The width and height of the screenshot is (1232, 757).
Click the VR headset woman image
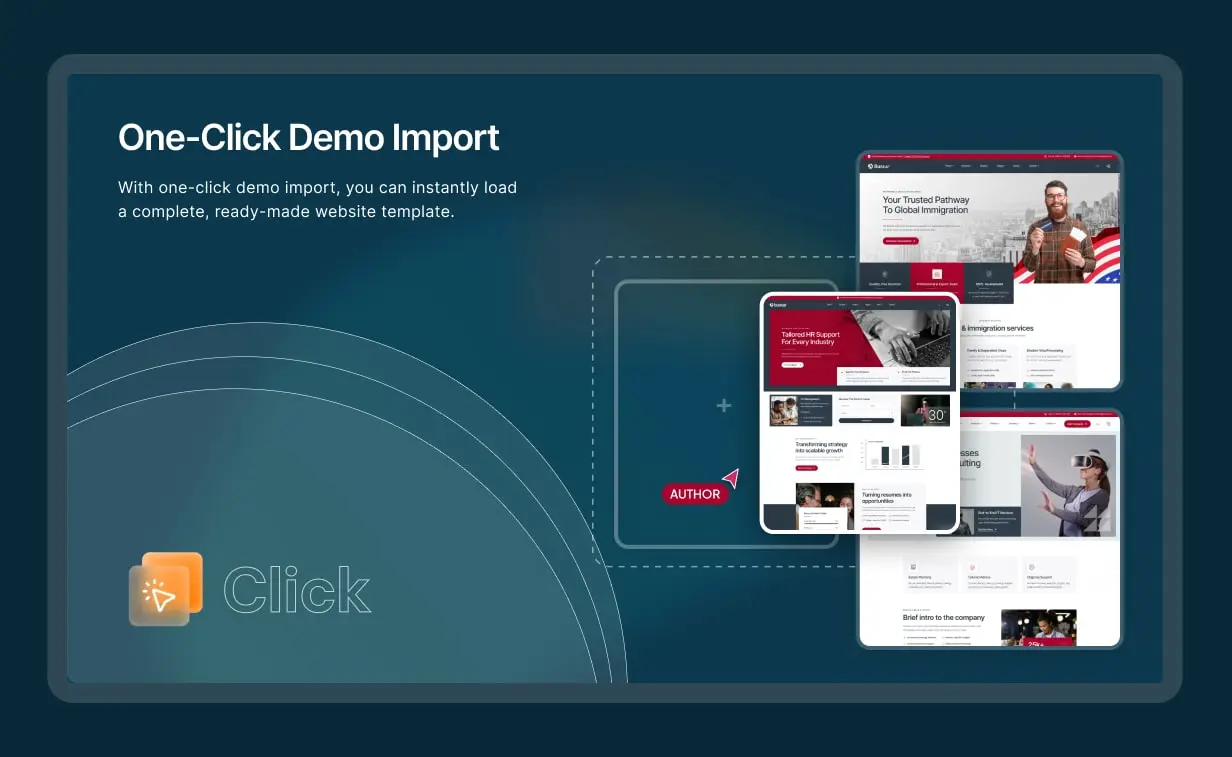click(1070, 485)
